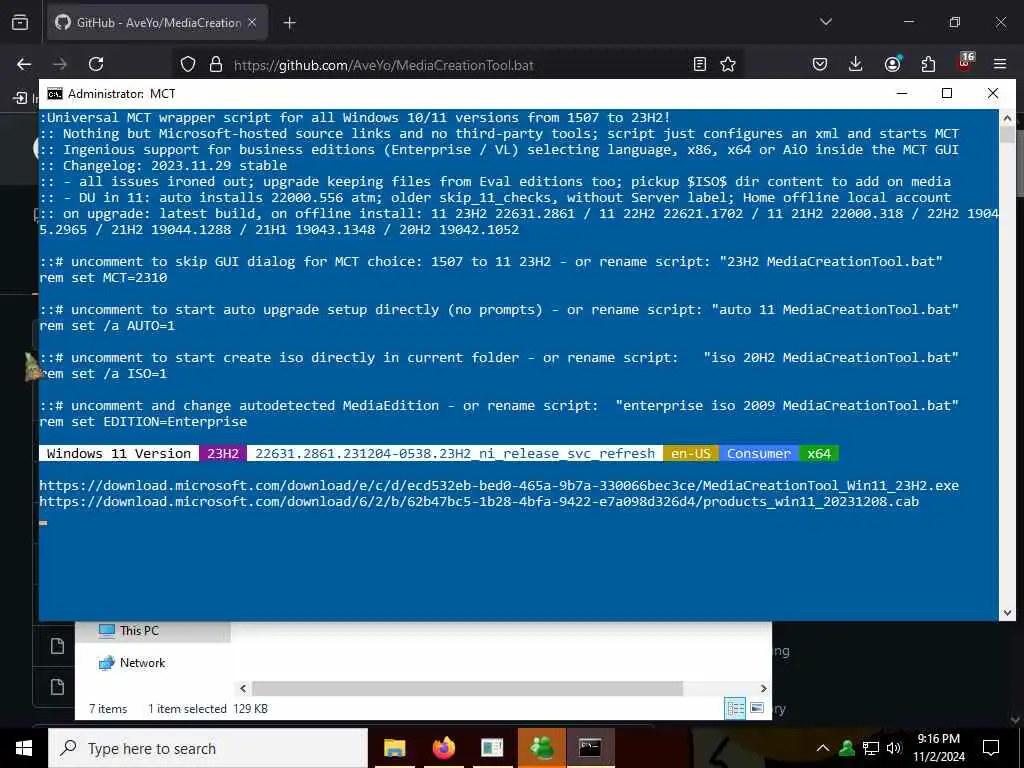Viewport: 1024px width, 768px height.
Task: Select This PC in Explorer navigation pane
Action: pos(138,631)
